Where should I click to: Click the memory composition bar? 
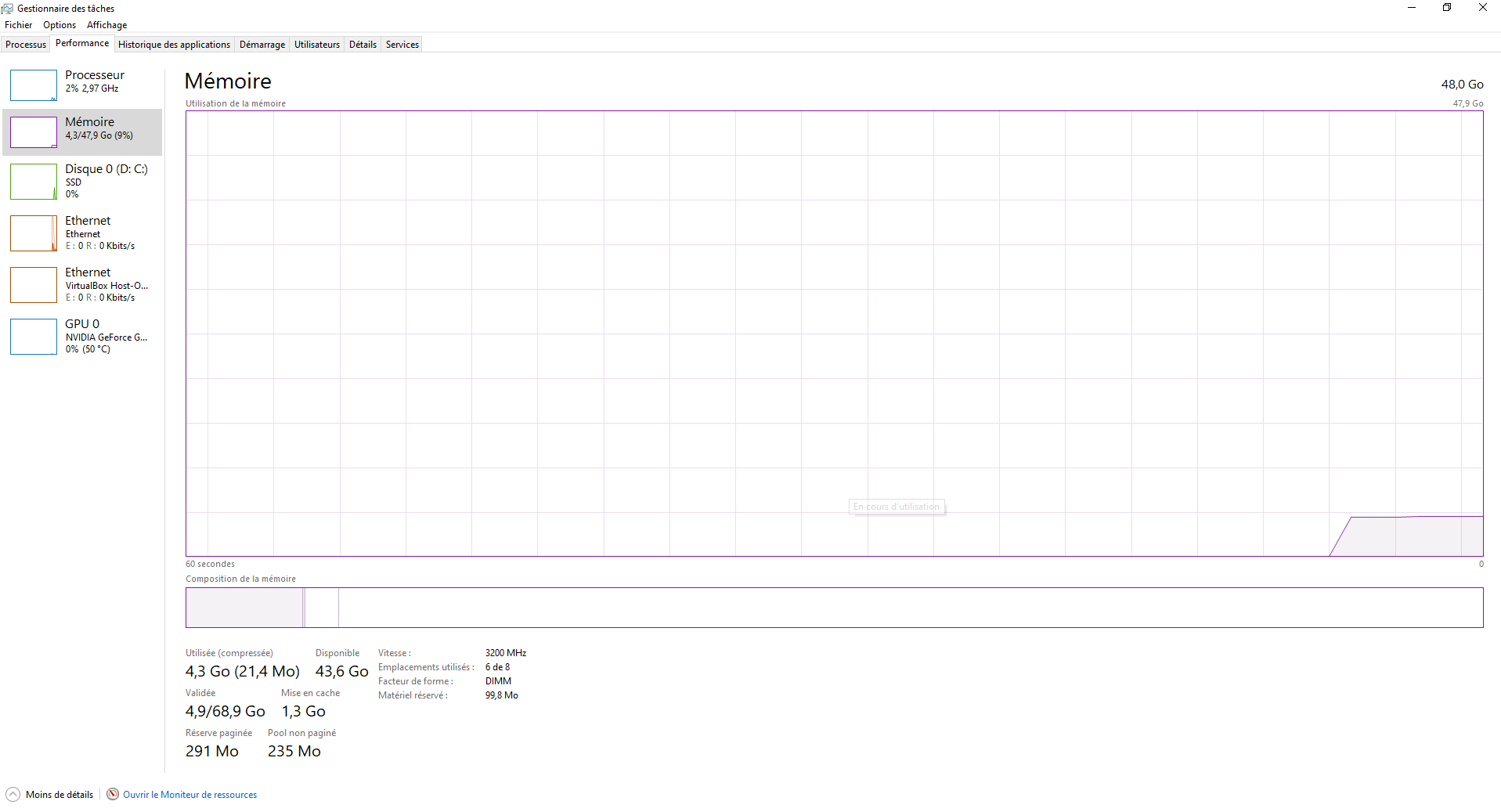tap(835, 608)
